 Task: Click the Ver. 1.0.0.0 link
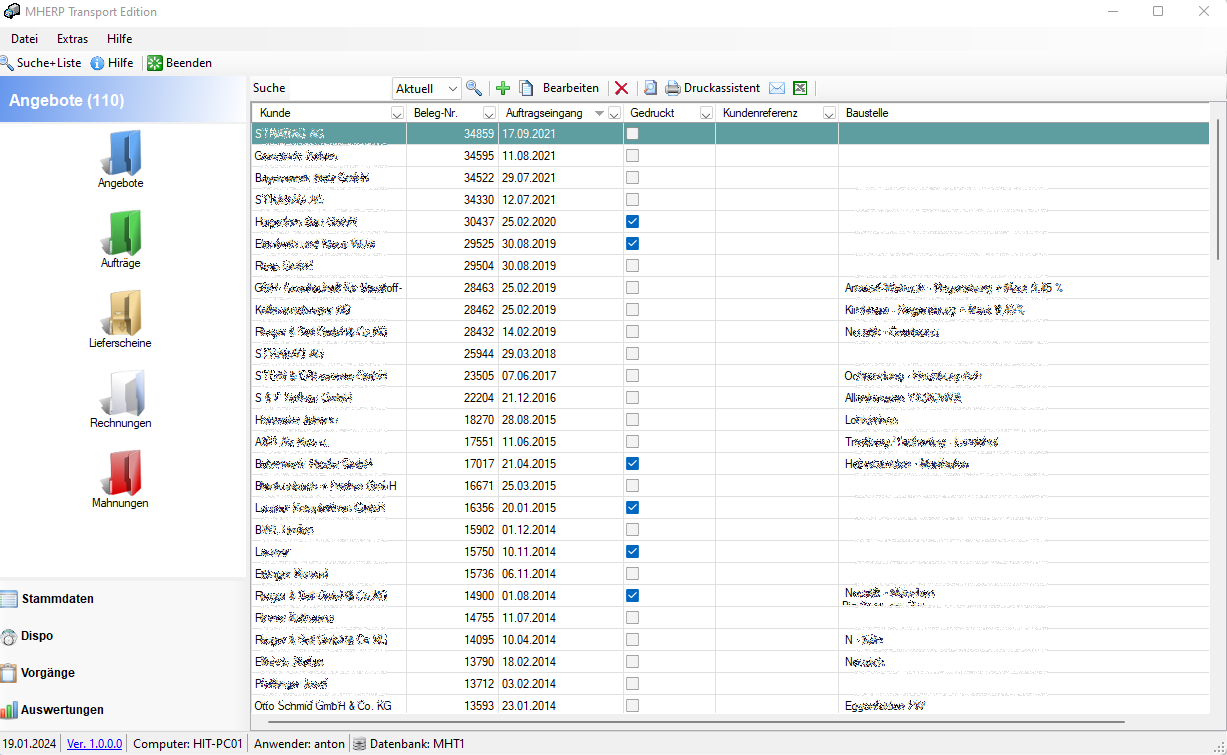(94, 744)
